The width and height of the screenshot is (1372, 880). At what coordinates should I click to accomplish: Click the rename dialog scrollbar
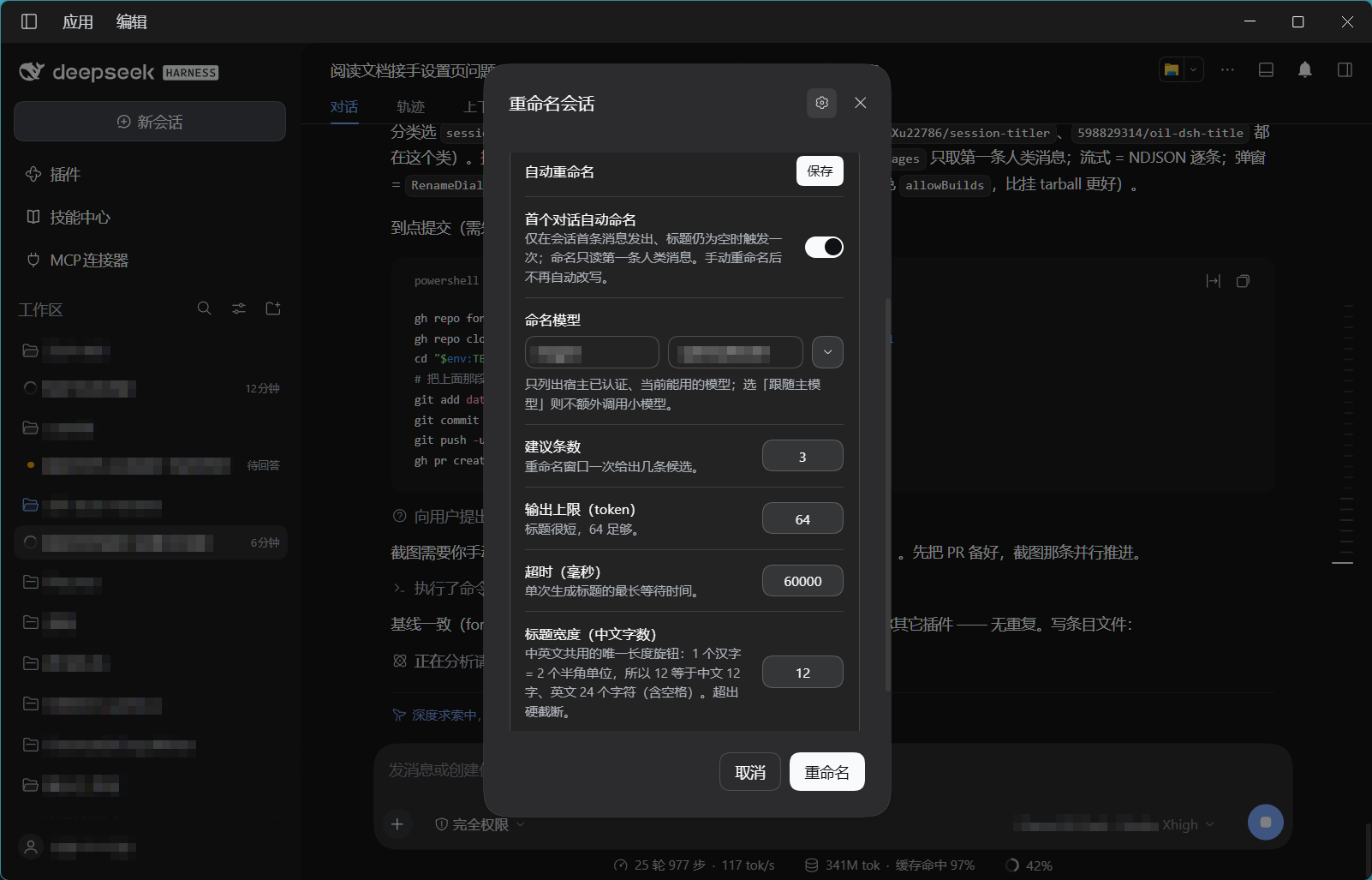(887, 494)
